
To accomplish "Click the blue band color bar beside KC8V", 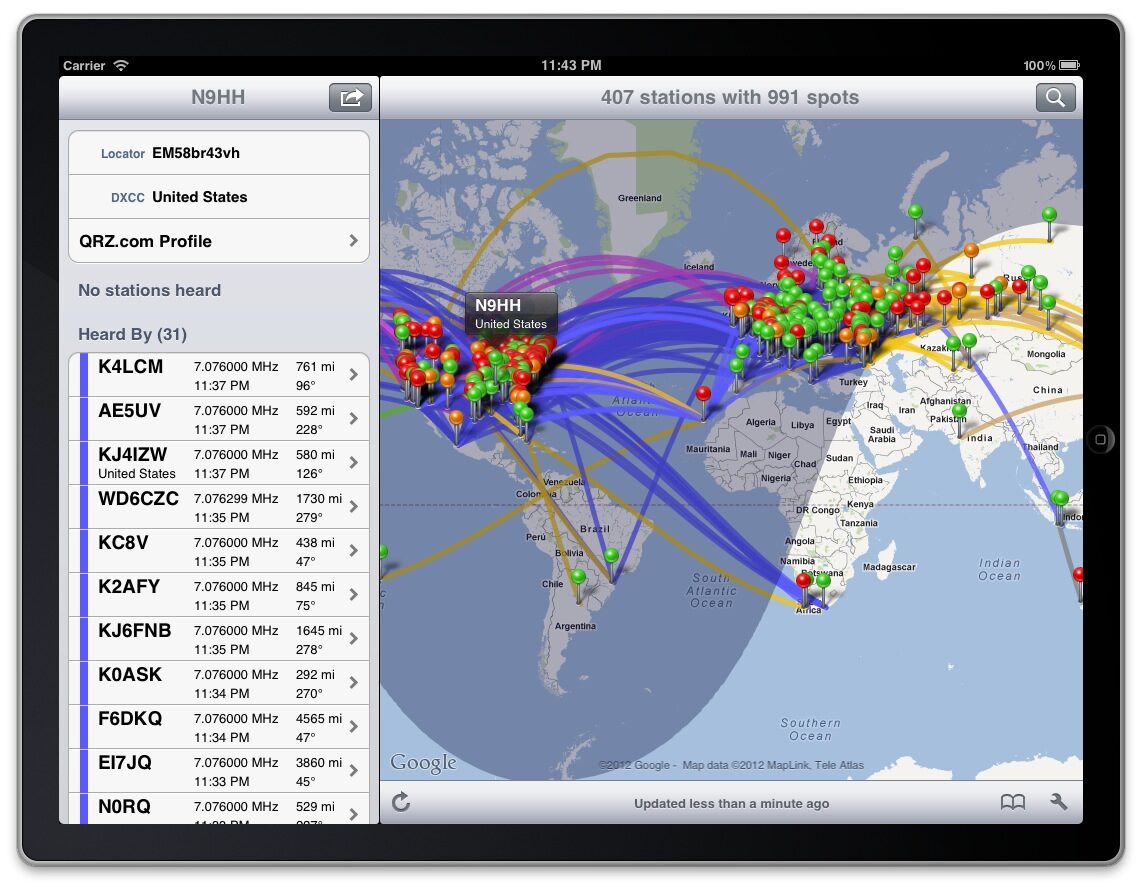I will (84, 551).
